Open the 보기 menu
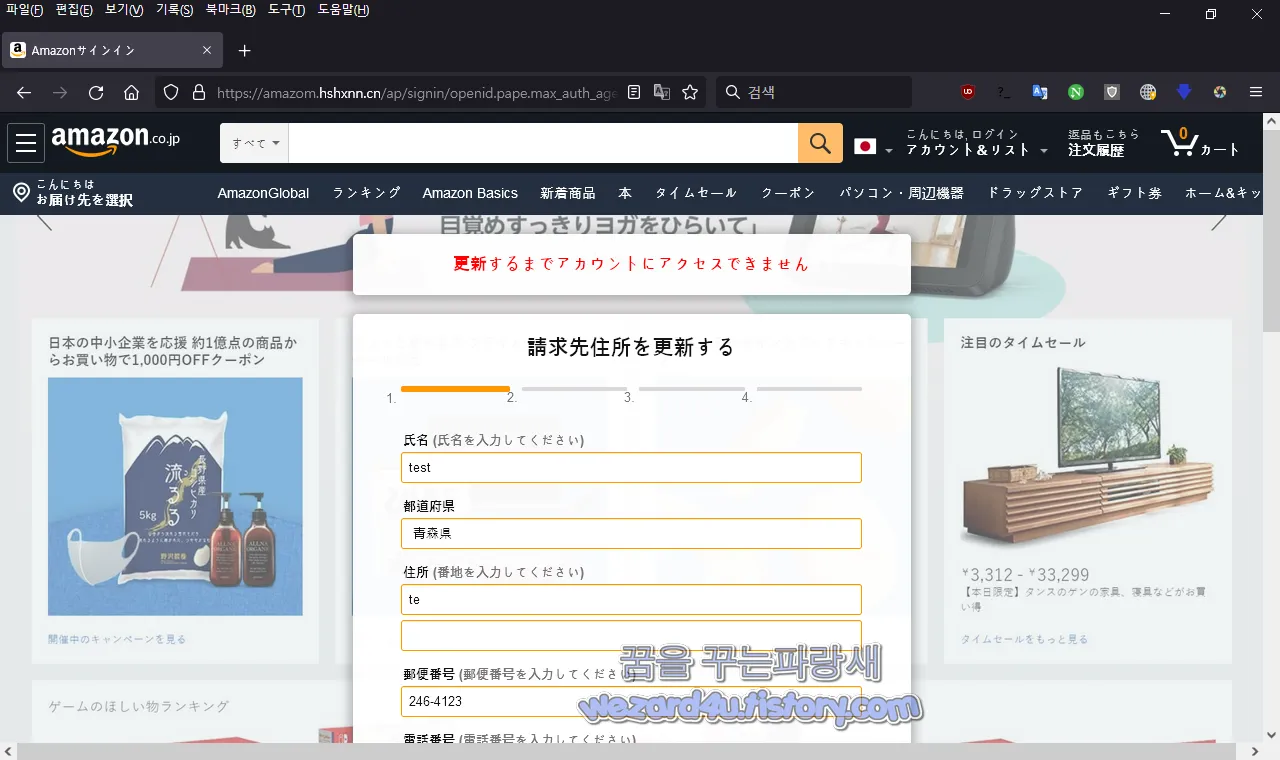 click(x=124, y=10)
